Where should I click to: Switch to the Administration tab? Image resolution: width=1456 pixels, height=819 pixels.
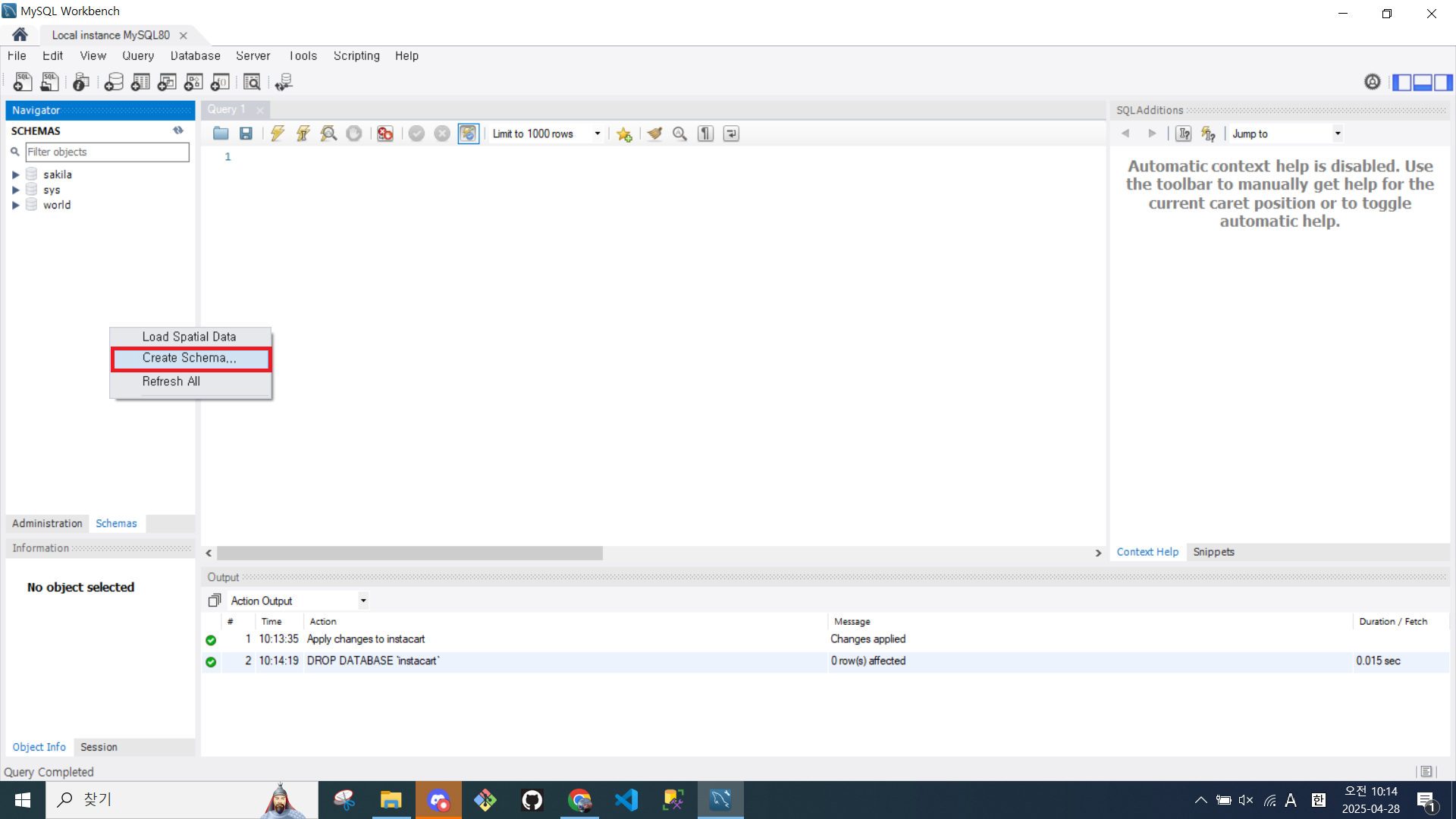click(47, 523)
